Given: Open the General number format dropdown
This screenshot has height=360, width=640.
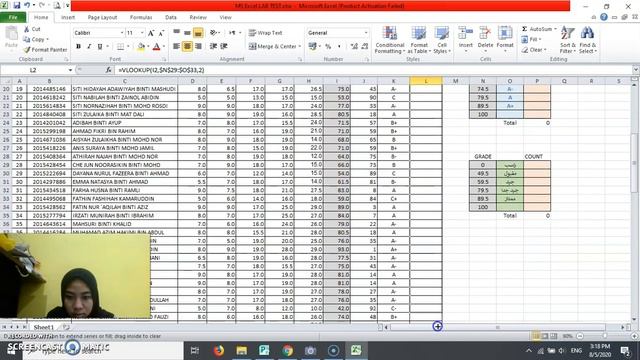Looking at the screenshot, I should 366,33.
